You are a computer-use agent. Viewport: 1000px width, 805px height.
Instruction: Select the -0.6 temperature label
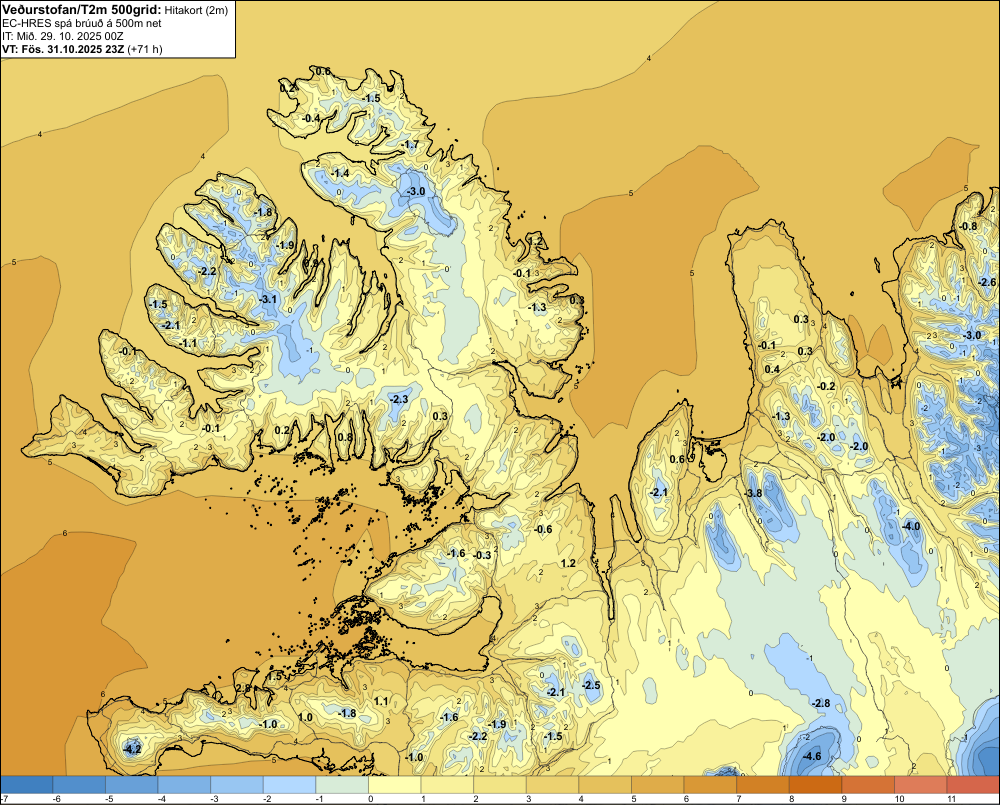tap(543, 529)
